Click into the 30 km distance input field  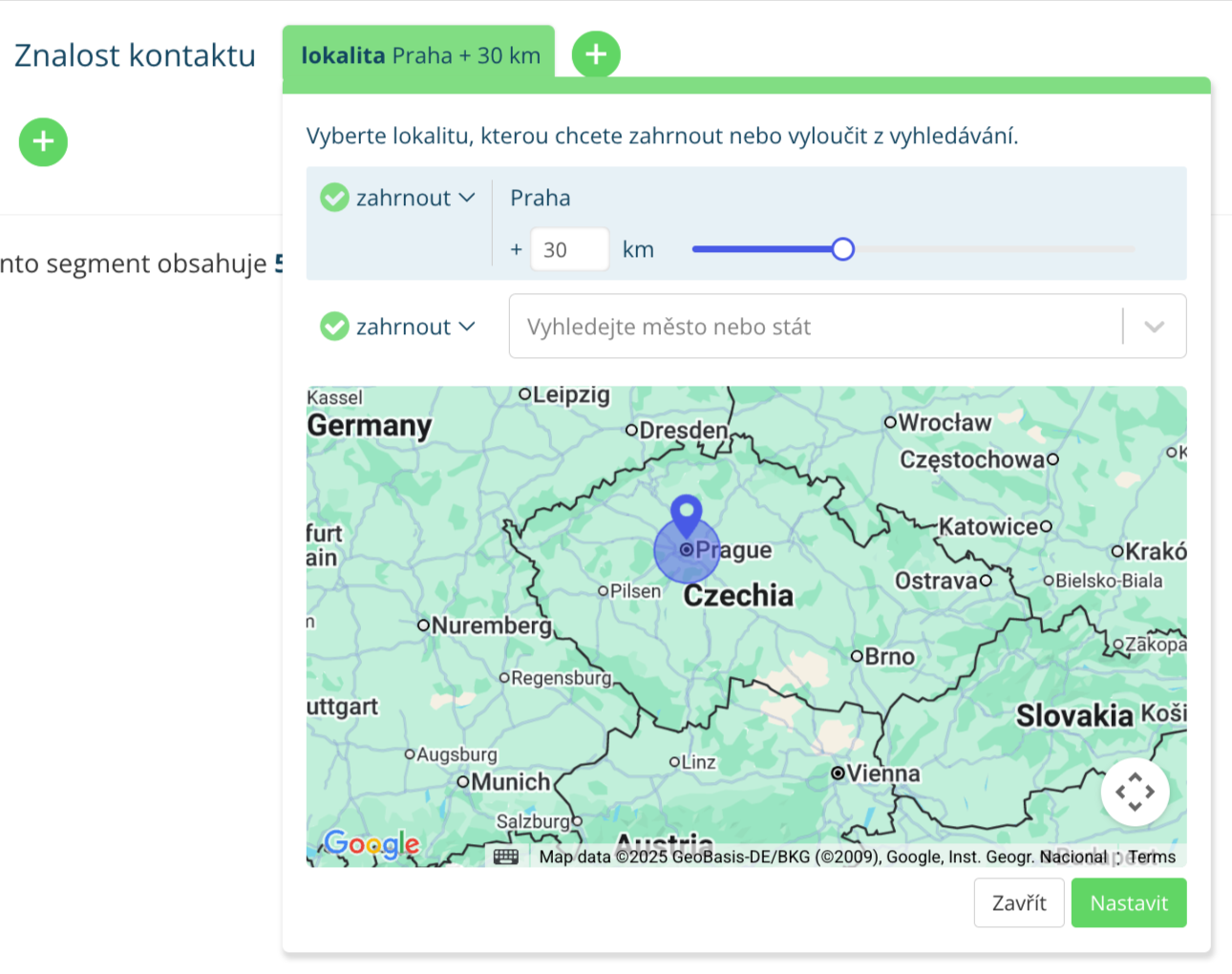tap(569, 250)
